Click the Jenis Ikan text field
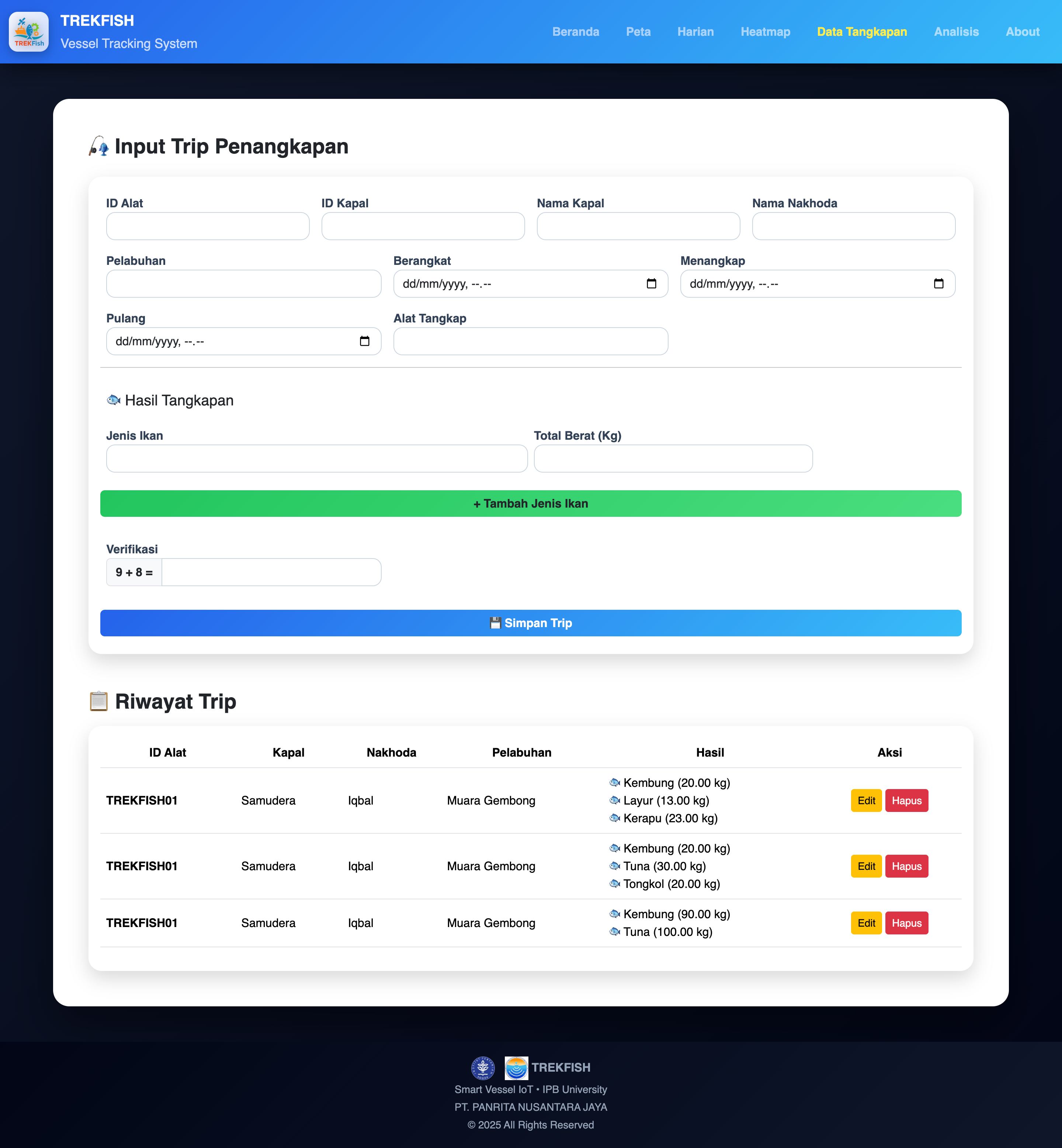This screenshot has height=1148, width=1062. pos(317,458)
